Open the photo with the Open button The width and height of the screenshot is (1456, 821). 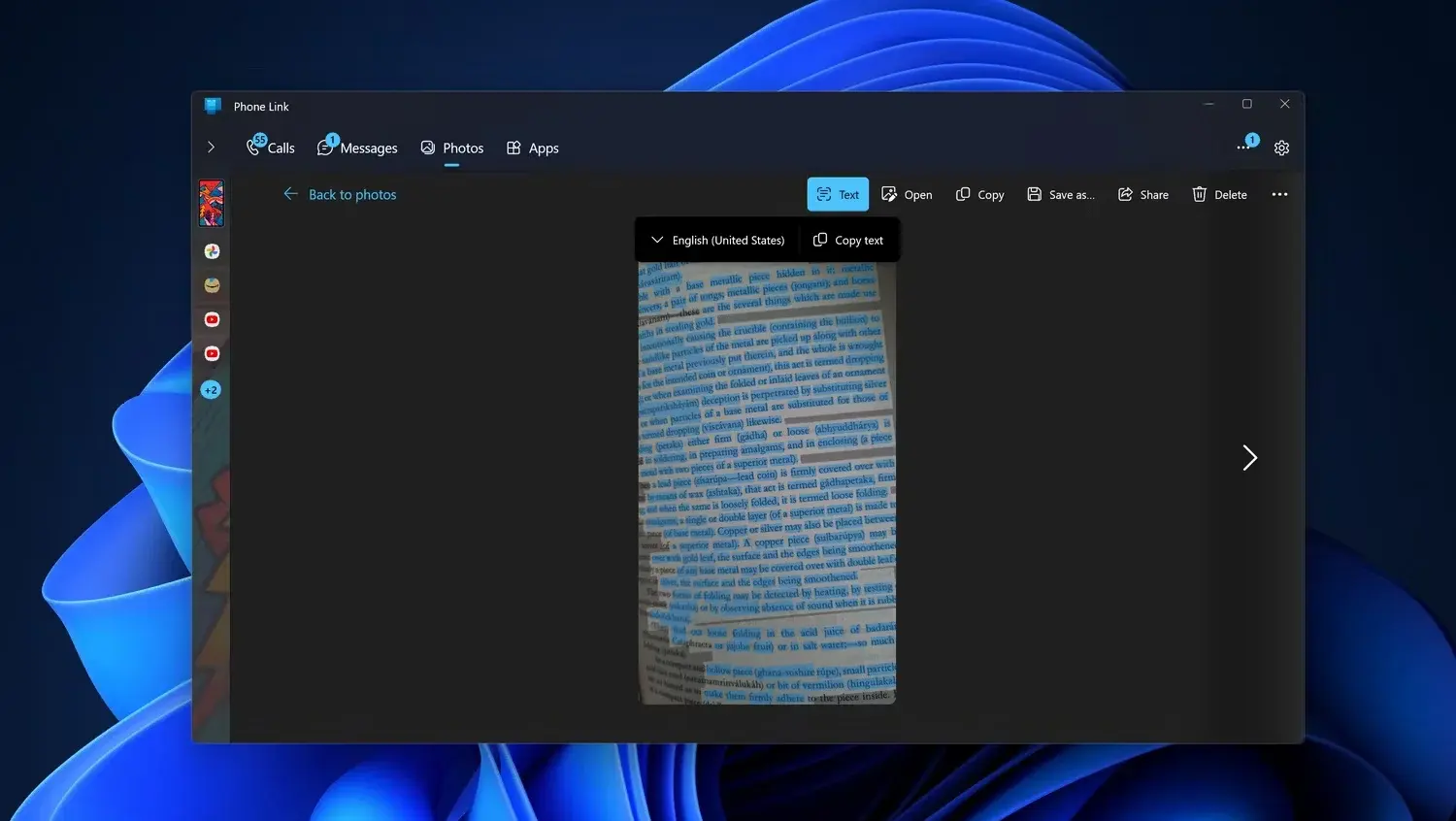click(x=907, y=194)
